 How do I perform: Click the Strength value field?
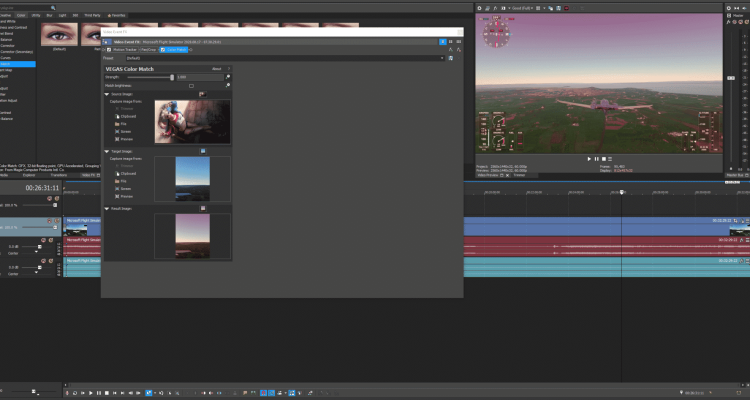pos(199,77)
